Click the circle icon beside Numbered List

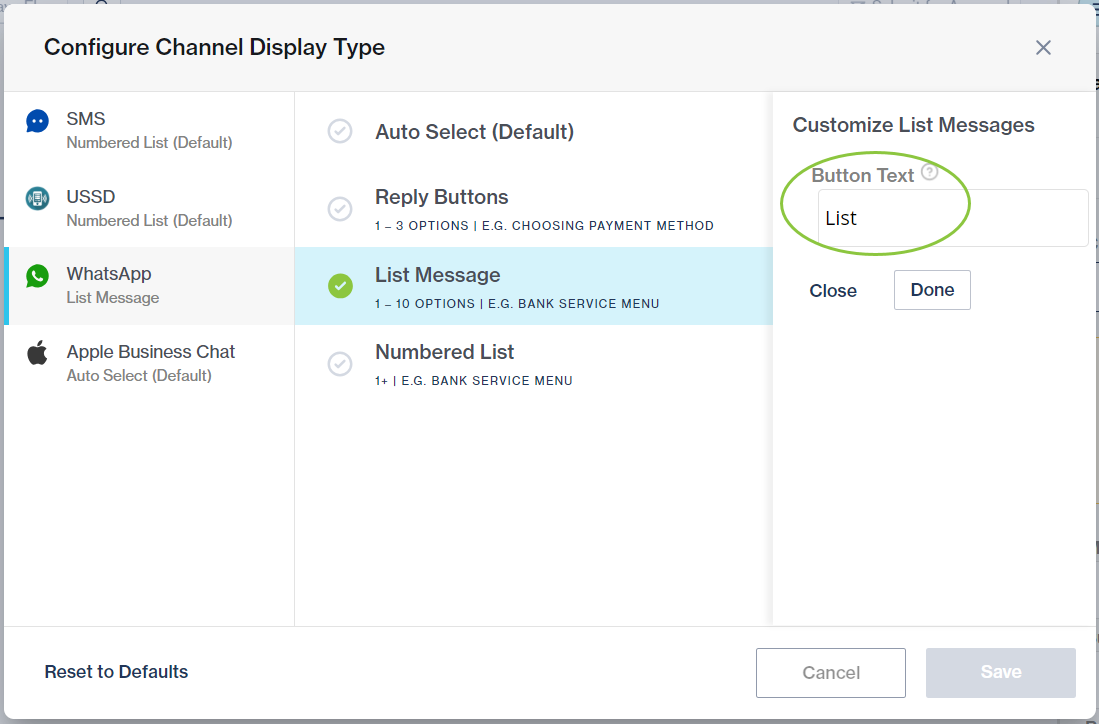pyautogui.click(x=340, y=364)
